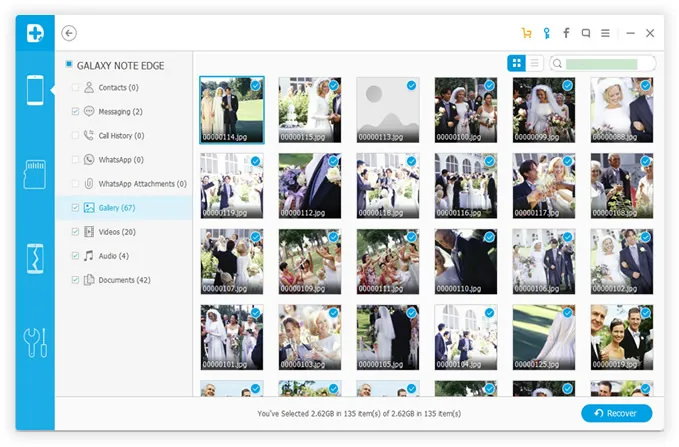Screen dimensions: 679x447
Task: Click the Recover button
Action: pyautogui.click(x=616, y=413)
